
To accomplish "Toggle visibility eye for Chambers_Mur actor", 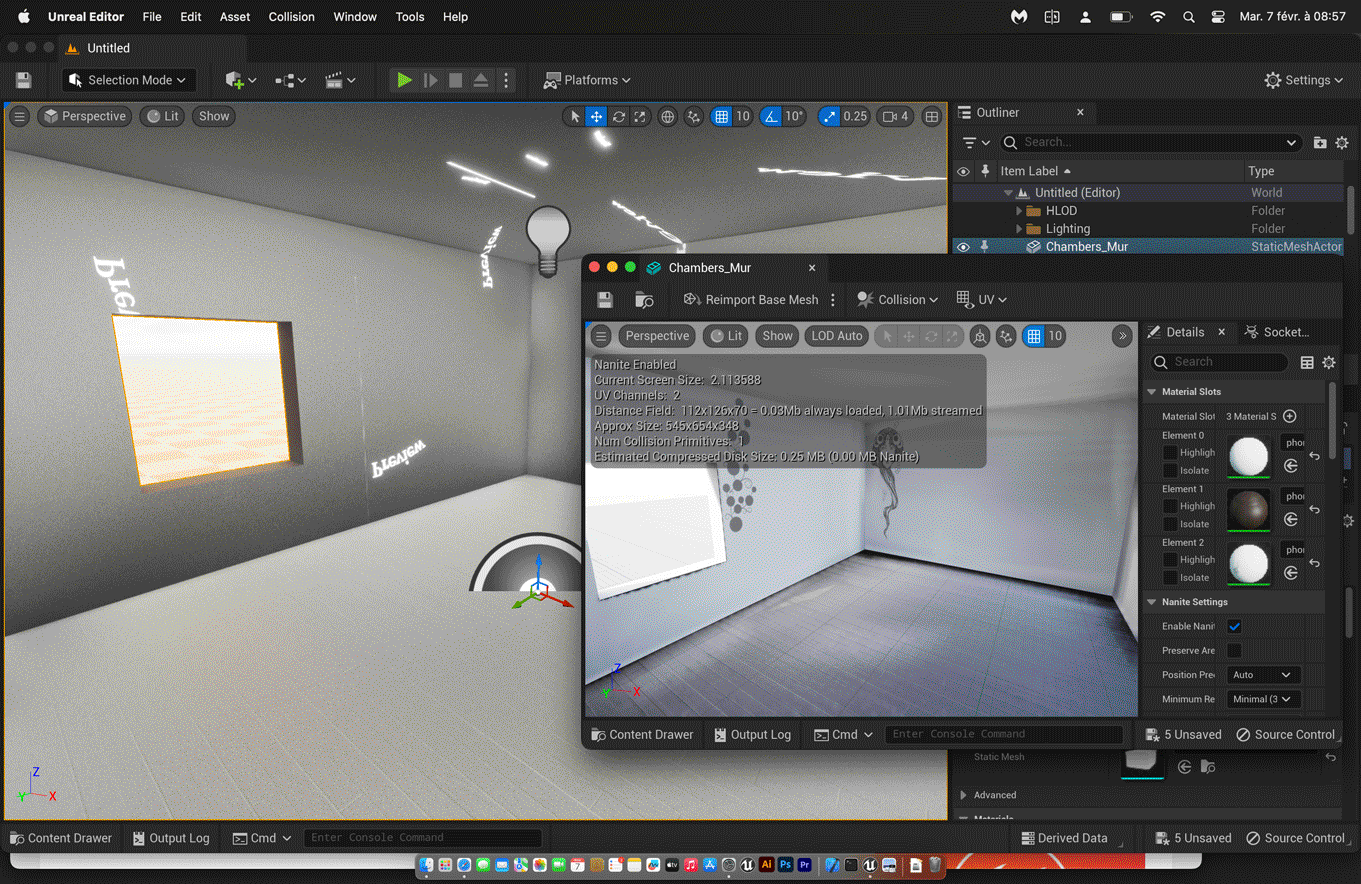I will point(963,247).
